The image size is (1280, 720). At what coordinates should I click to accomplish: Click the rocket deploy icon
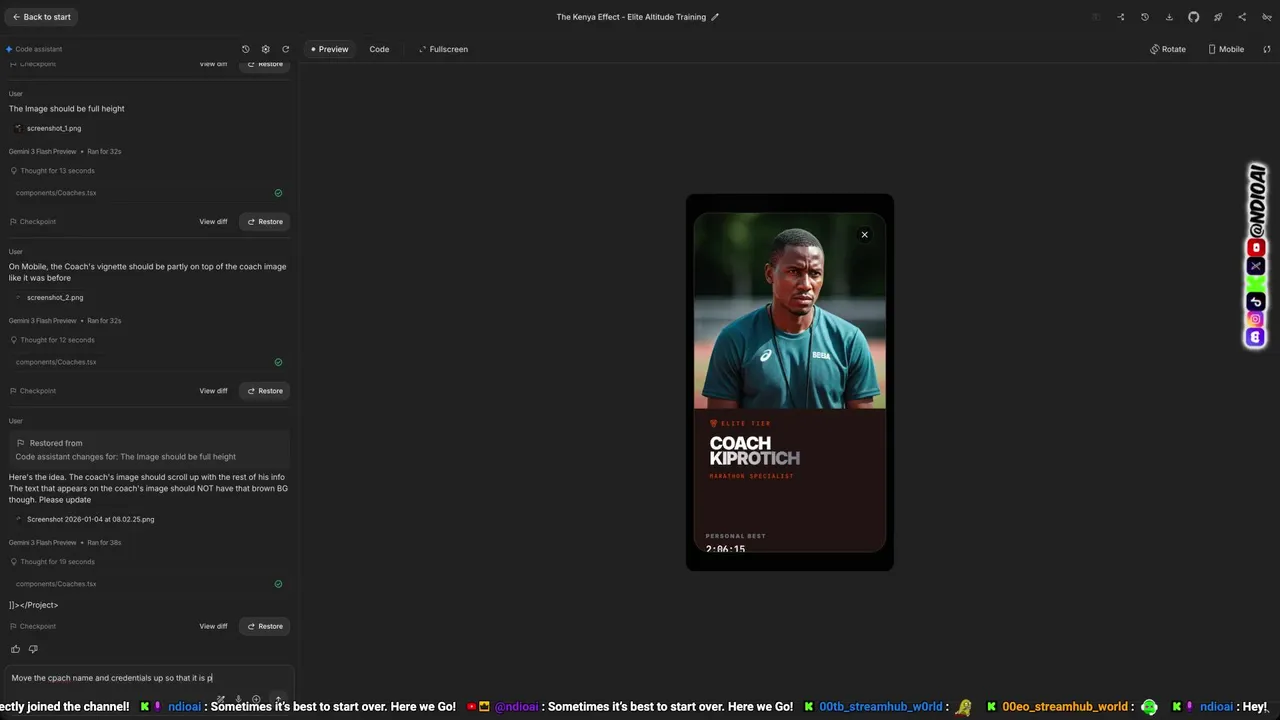pyautogui.click(x=1218, y=17)
